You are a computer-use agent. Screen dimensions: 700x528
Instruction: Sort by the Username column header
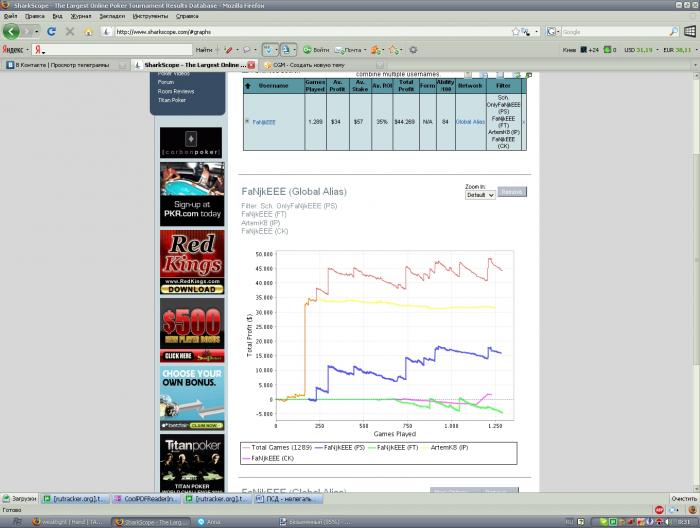point(273,86)
